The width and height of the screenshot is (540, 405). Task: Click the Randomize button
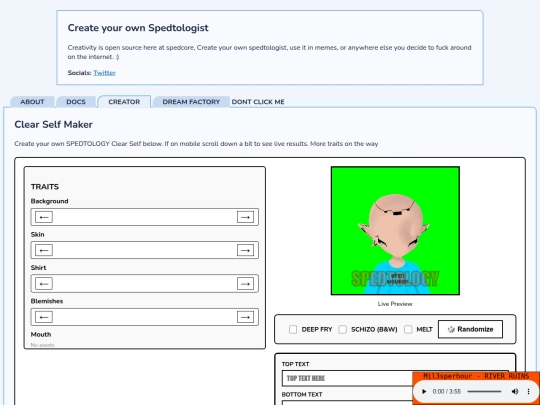pos(470,329)
